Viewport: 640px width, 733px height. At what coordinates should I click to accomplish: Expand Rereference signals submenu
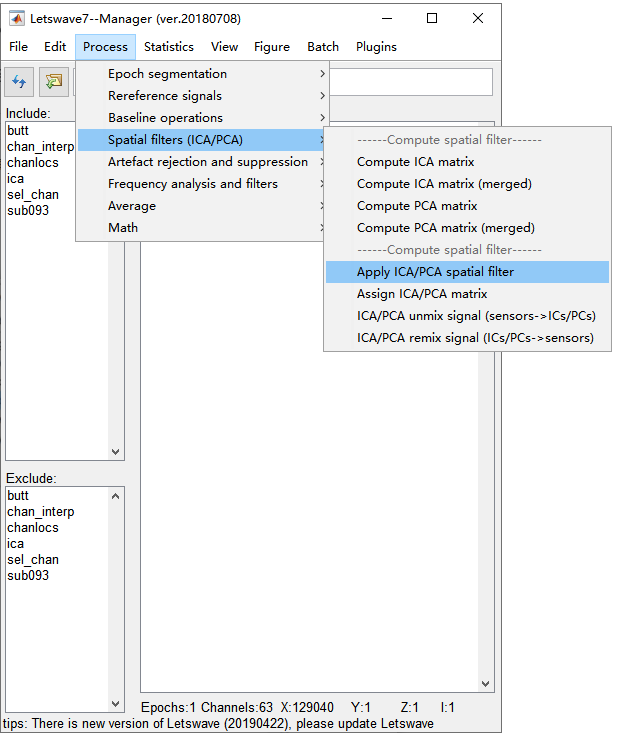coord(201,96)
